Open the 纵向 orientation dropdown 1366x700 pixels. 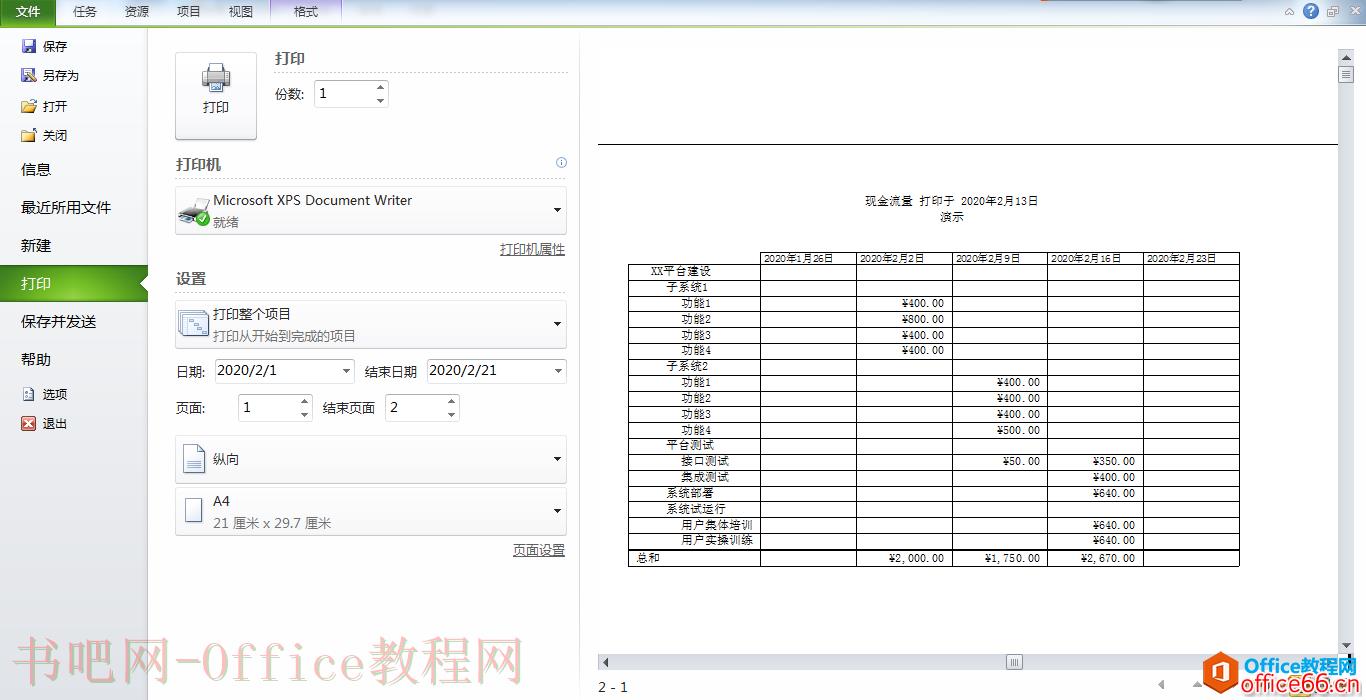[x=371, y=459]
